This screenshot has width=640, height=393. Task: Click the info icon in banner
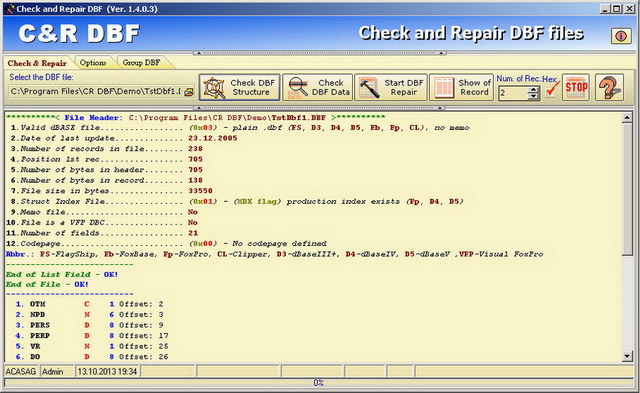[621, 36]
